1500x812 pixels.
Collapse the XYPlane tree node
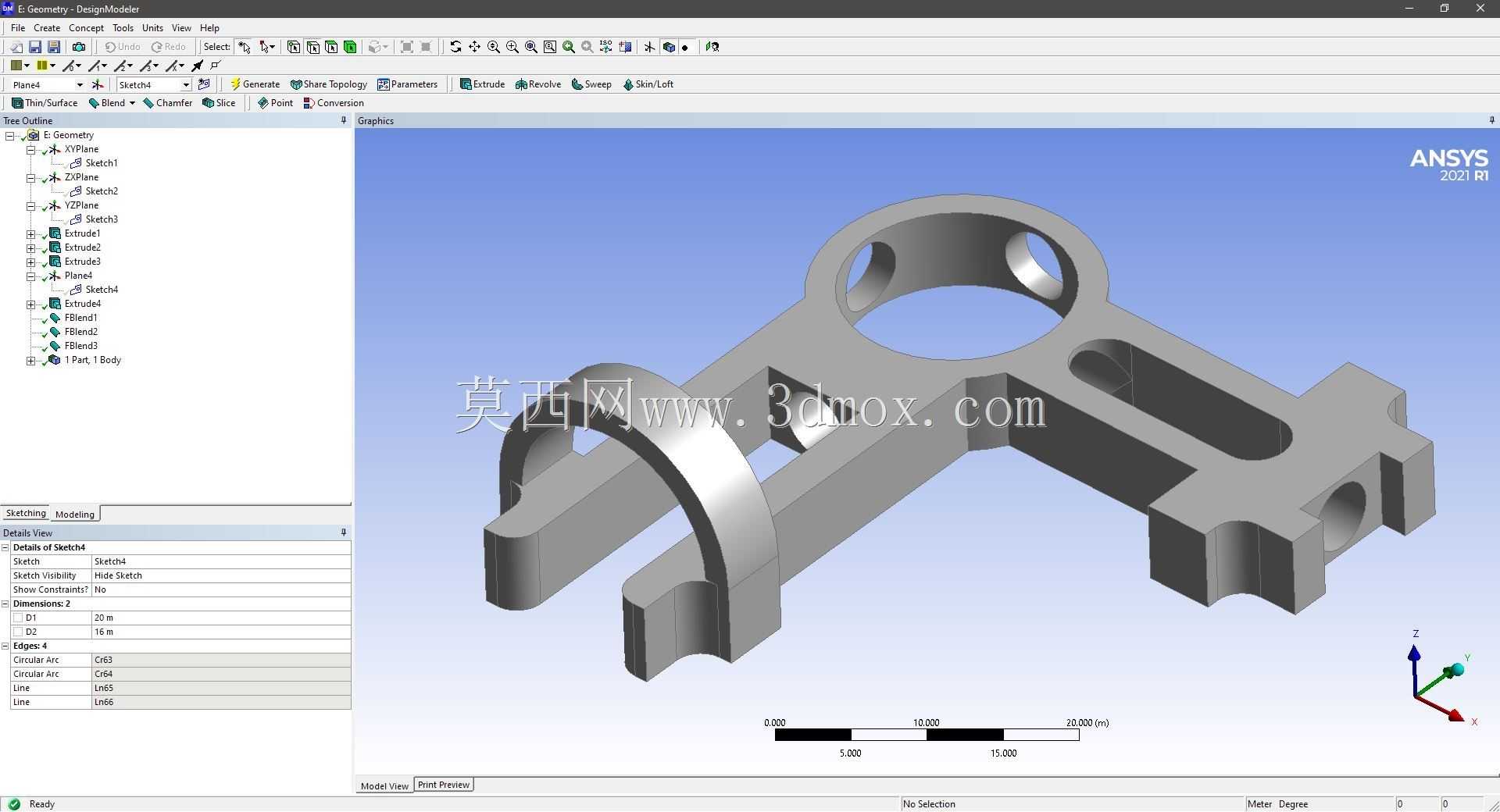[31, 149]
